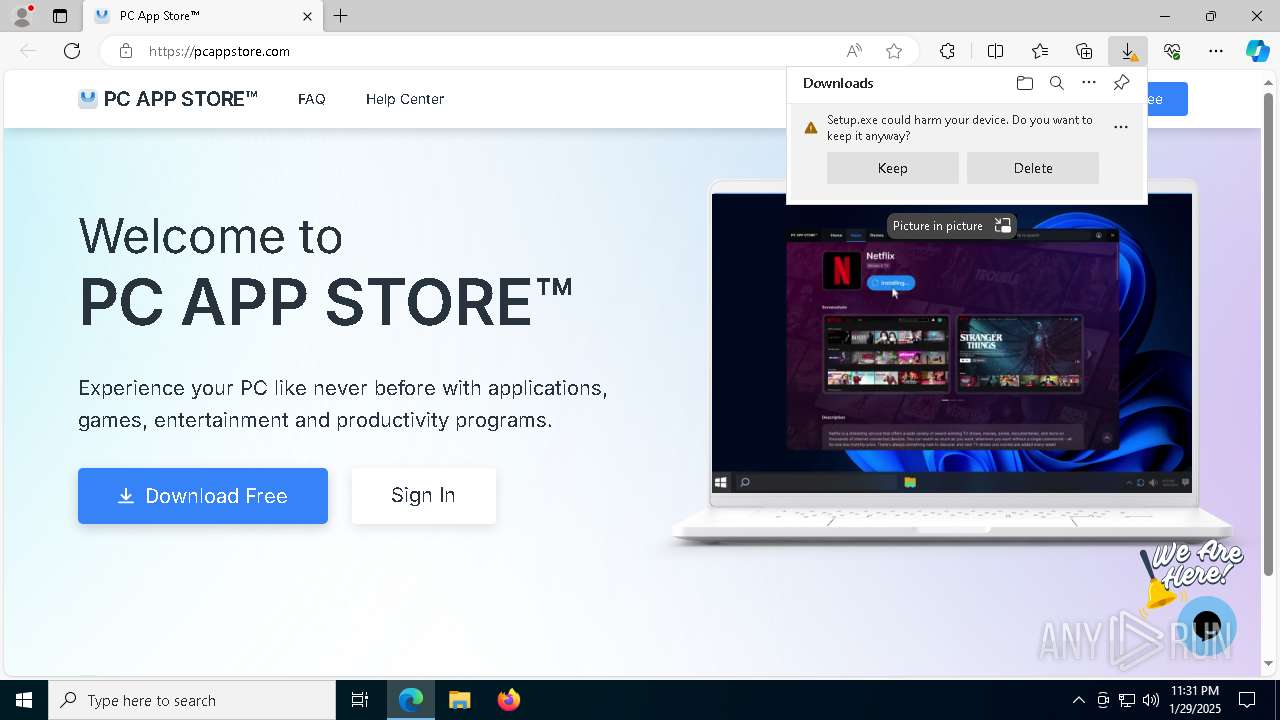Open the volume speaker icon
This screenshot has width=1280, height=720.
click(1151, 700)
